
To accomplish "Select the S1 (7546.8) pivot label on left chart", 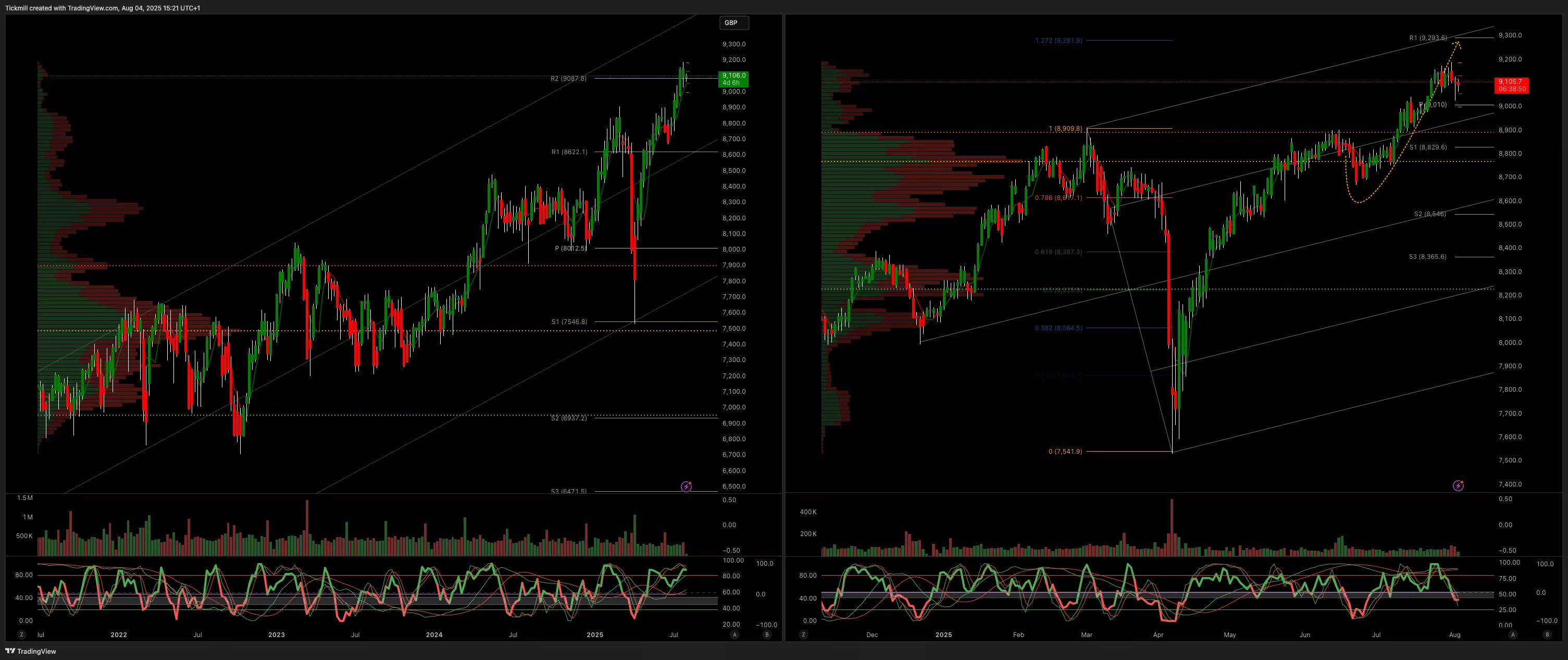I will click(569, 321).
